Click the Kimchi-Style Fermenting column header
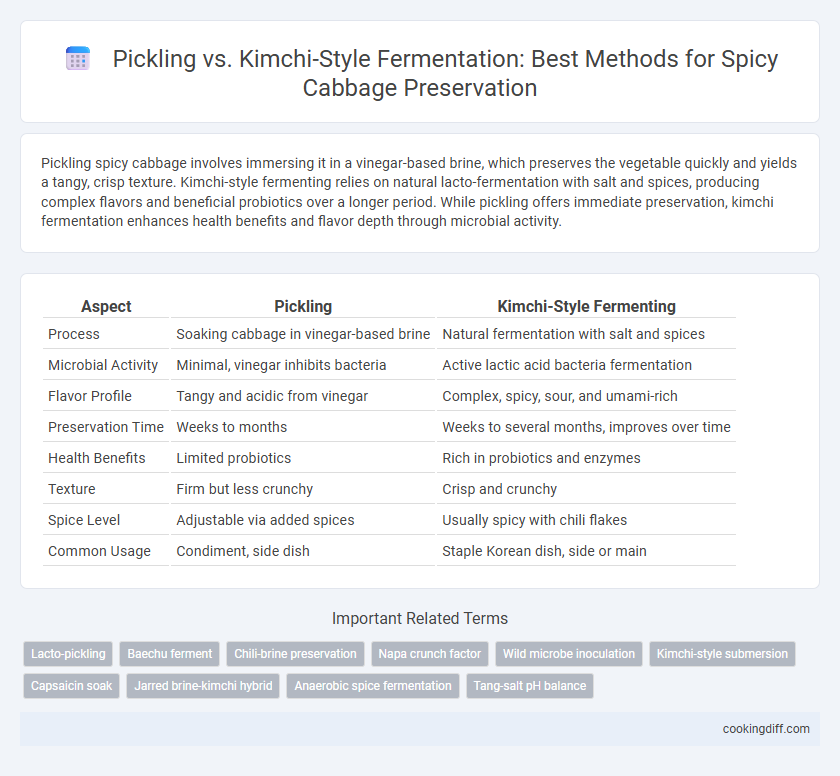 click(x=587, y=306)
